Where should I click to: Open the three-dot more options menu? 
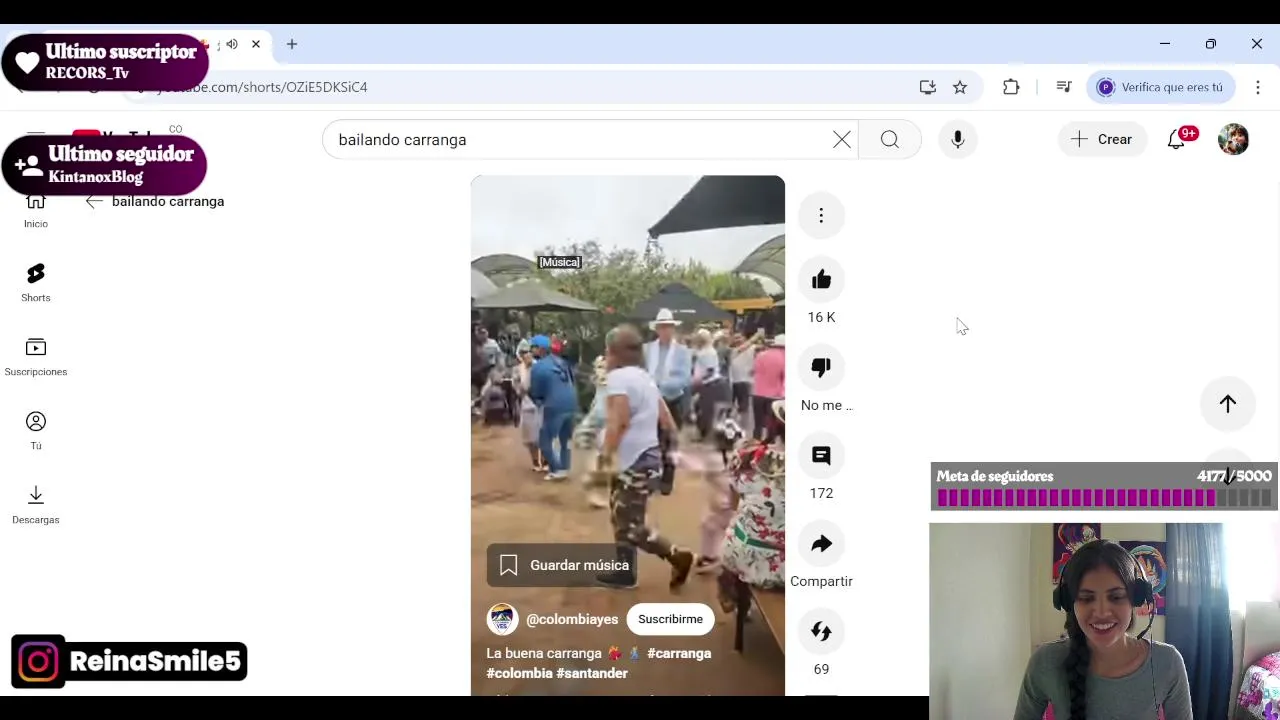coord(821,216)
